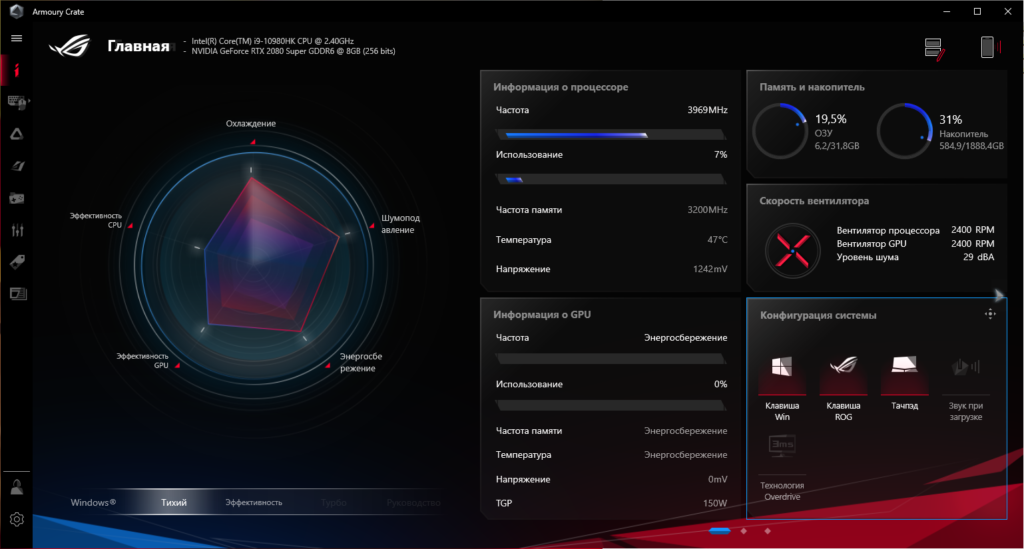The height and width of the screenshot is (549, 1024).
Task: Select the Windows® operating mode
Action: pos(93,502)
